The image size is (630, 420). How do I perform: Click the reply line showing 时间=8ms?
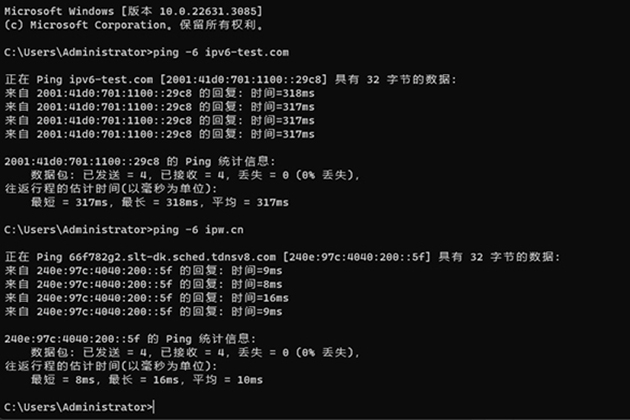pos(143,284)
